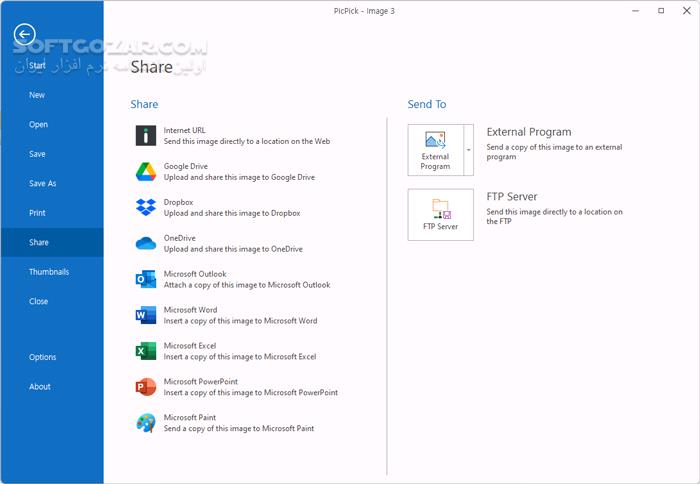Image resolution: width=700 pixels, height=484 pixels.
Task: Click the Microsoft Excel icon
Action: click(x=146, y=351)
